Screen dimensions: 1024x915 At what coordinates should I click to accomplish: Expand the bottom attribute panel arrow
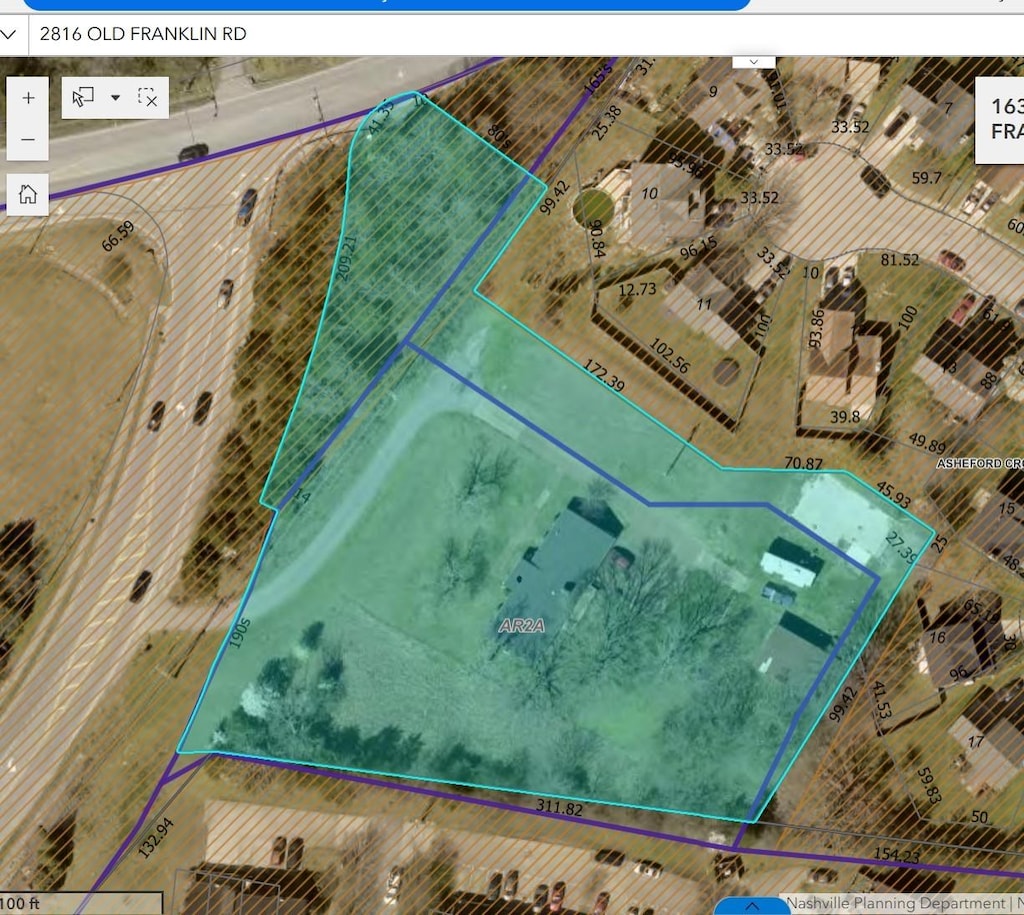coord(752,906)
